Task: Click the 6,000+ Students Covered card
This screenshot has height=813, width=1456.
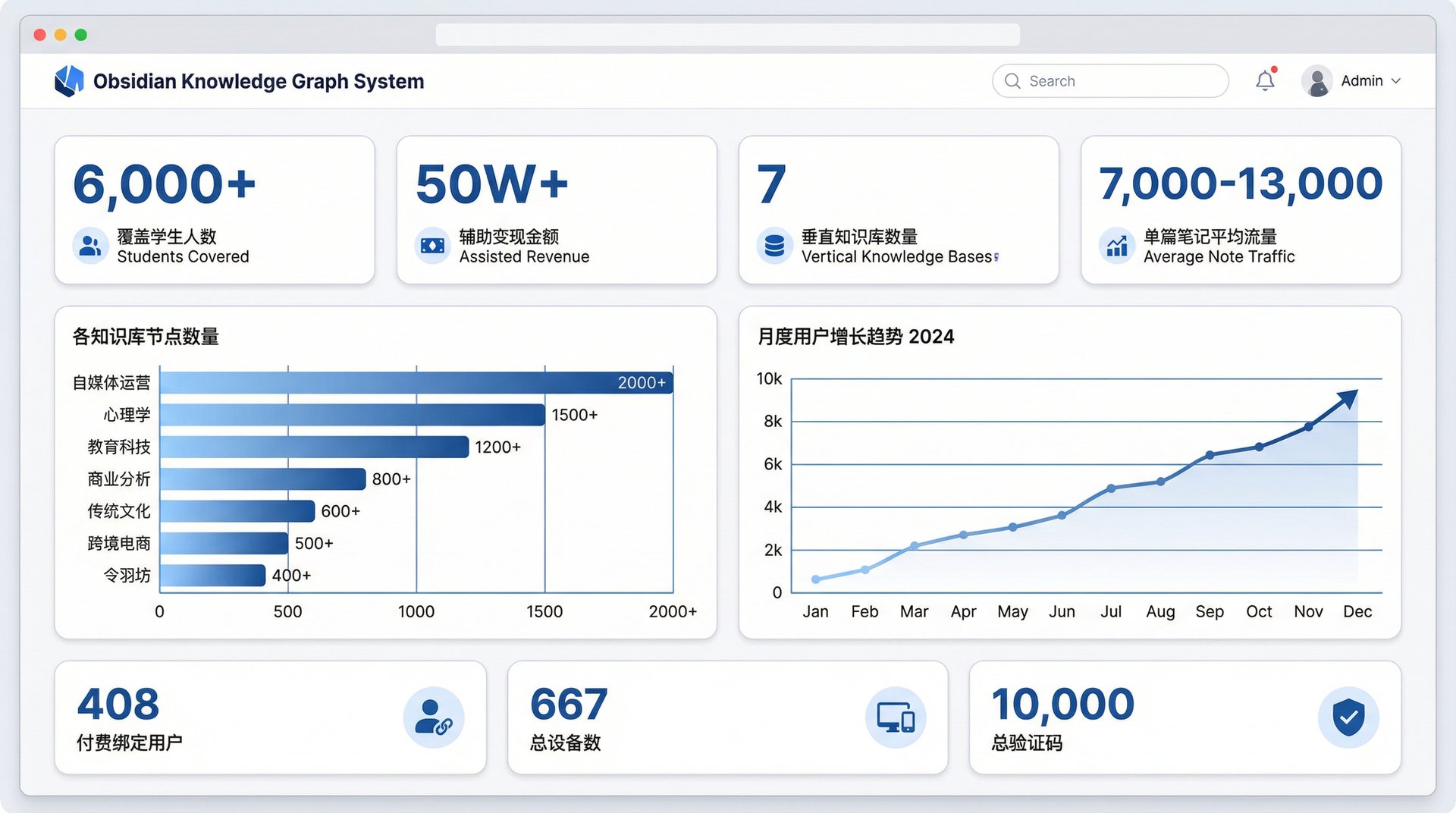Action: pos(214,210)
